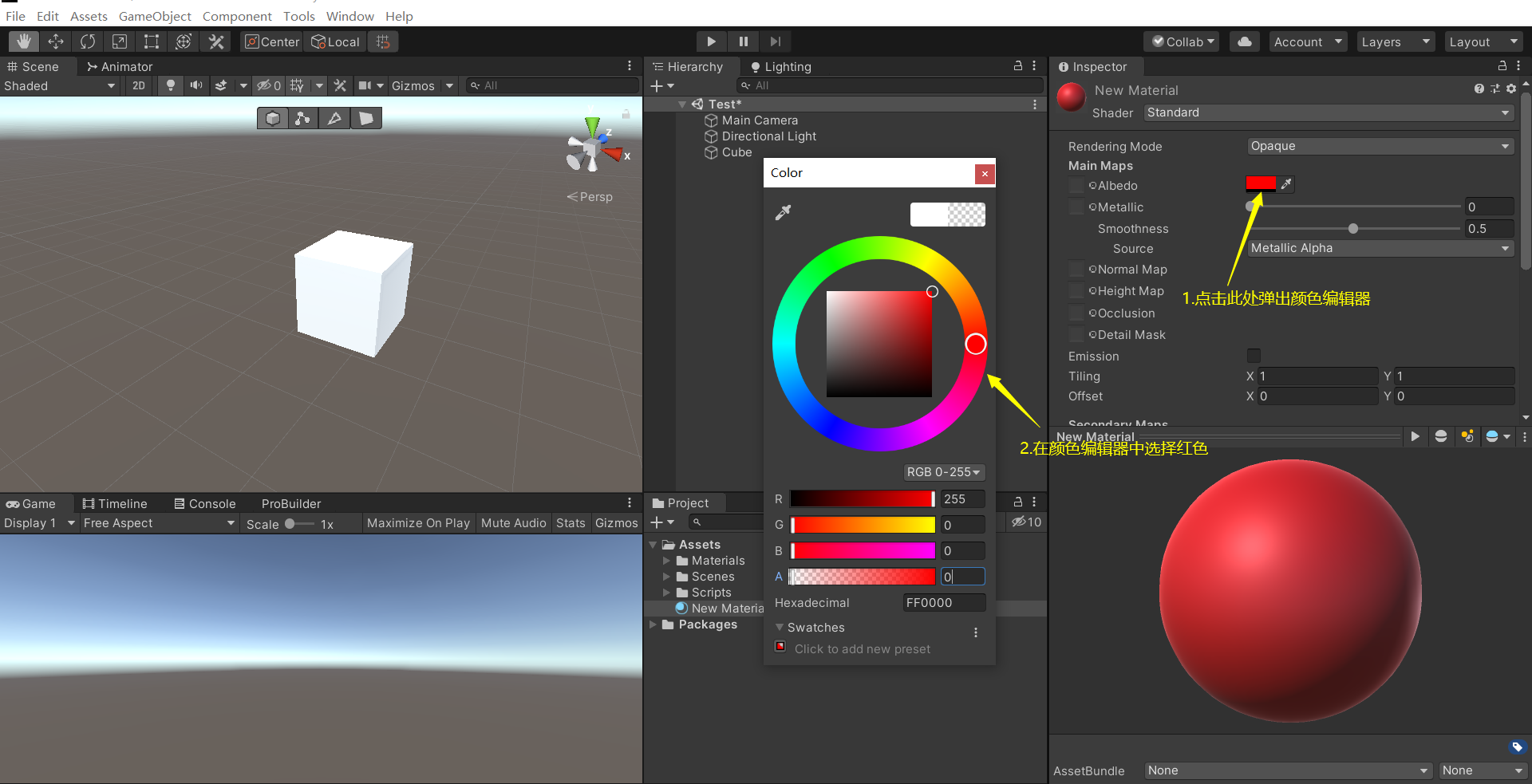Expand the Materials folder in Project panel

click(x=668, y=561)
